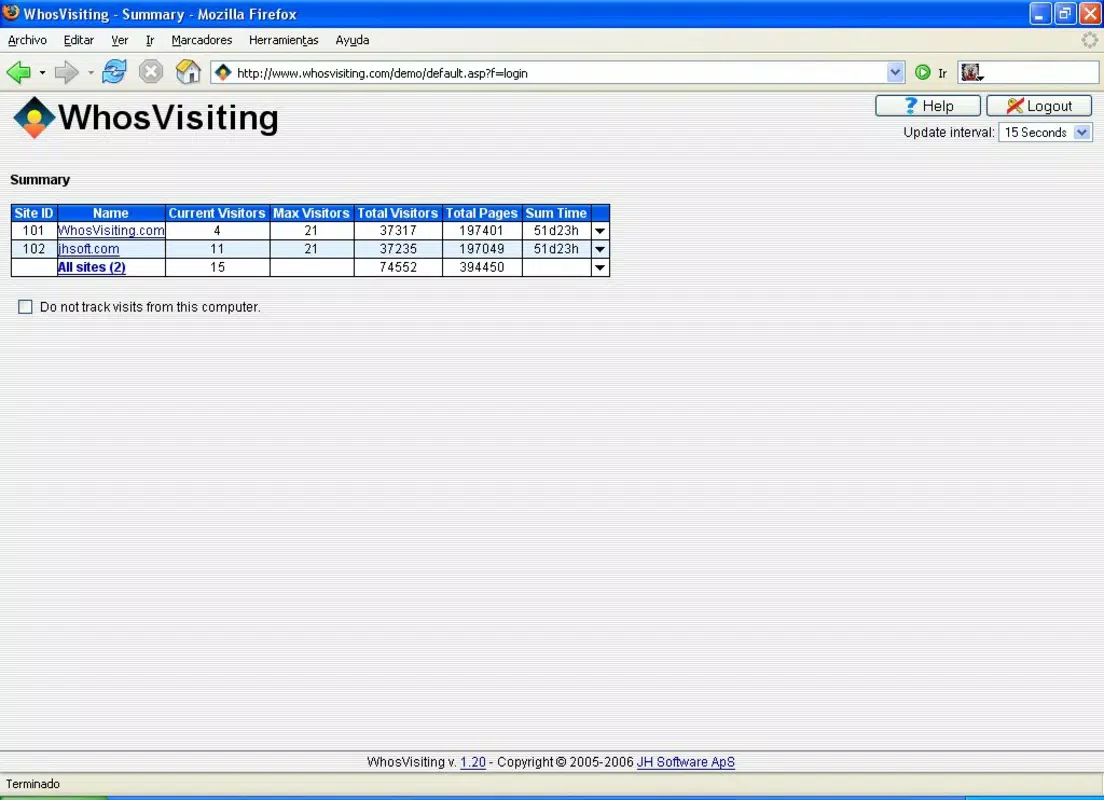This screenshot has height=800, width=1104.
Task: Click the stop loading icon
Action: (151, 72)
